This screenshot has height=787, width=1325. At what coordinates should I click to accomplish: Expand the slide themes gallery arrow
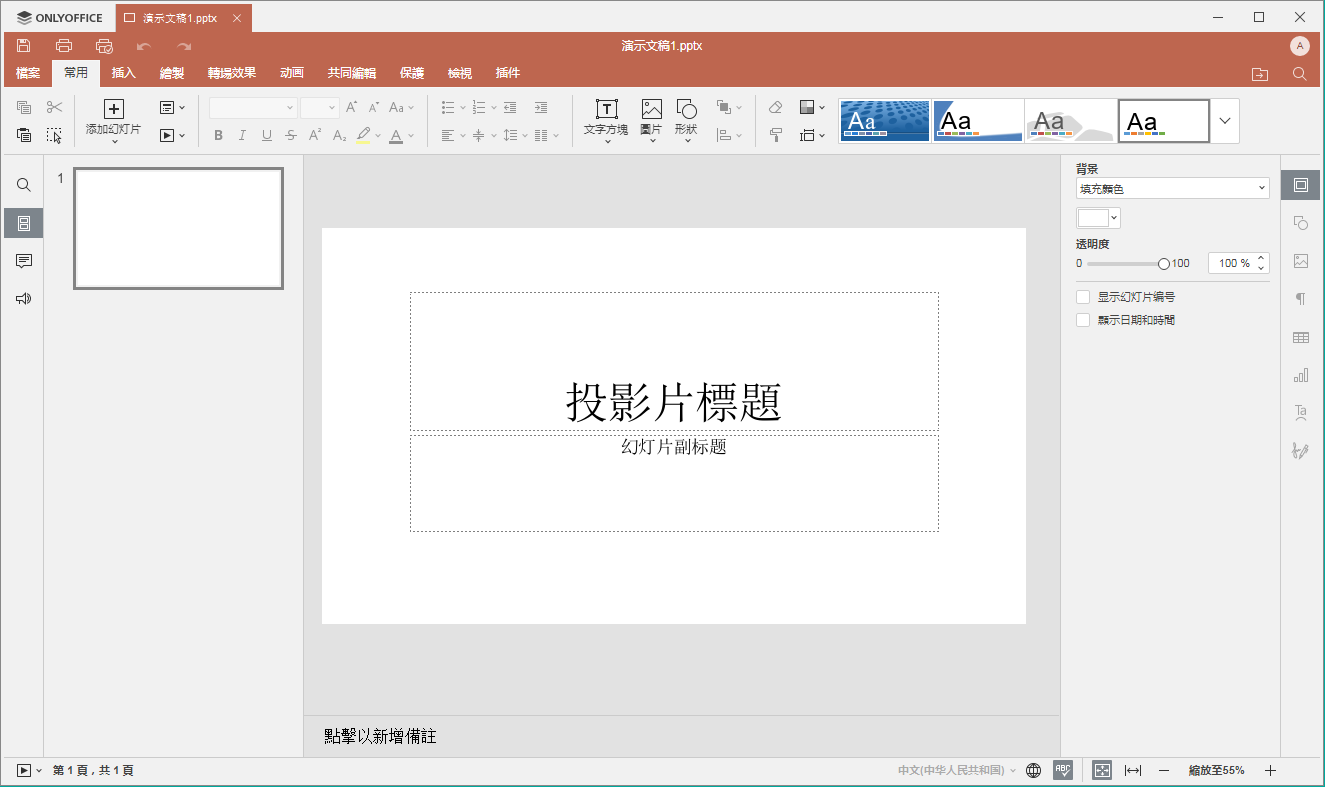tap(1225, 121)
